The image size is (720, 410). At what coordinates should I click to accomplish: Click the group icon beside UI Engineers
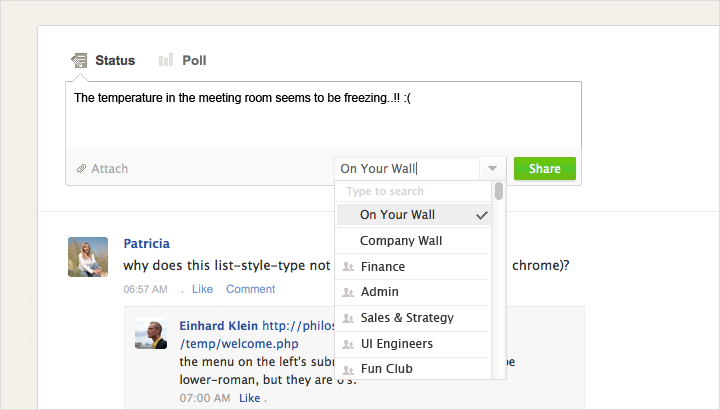348,344
